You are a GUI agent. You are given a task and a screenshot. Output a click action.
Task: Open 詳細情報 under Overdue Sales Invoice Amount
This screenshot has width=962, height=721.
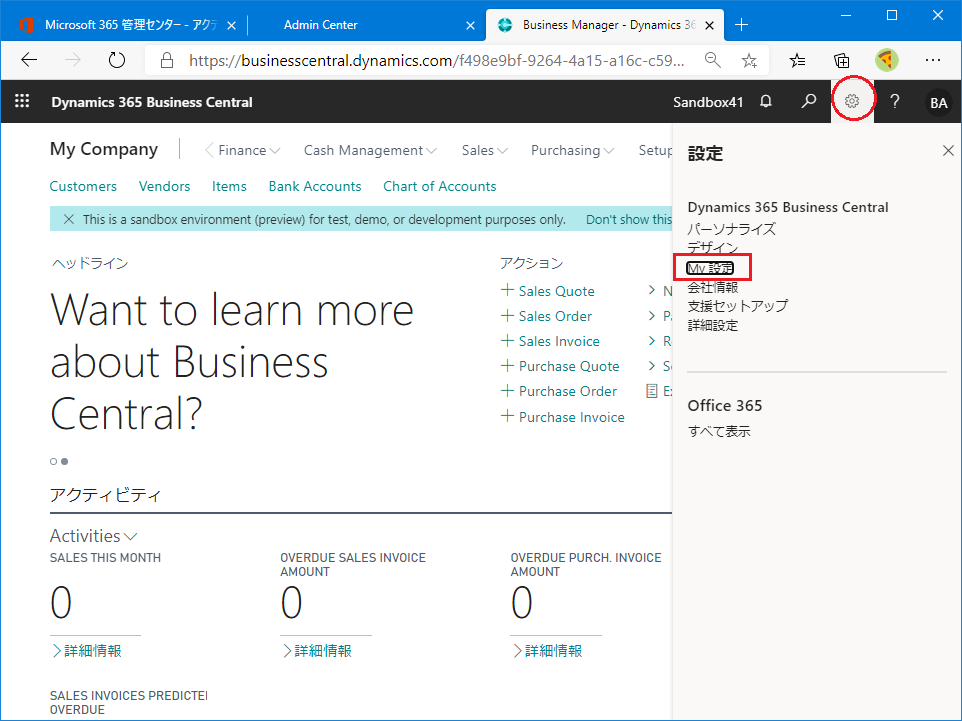click(317, 650)
